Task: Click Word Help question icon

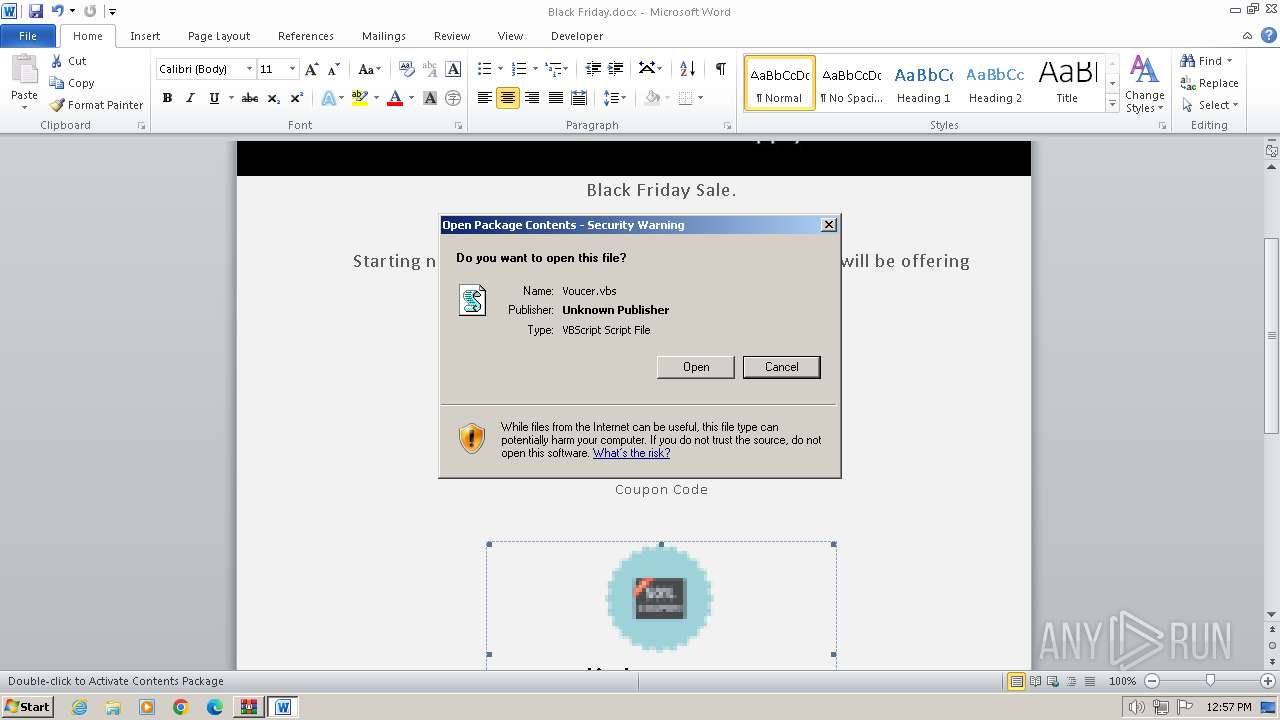Action: pos(1270,36)
